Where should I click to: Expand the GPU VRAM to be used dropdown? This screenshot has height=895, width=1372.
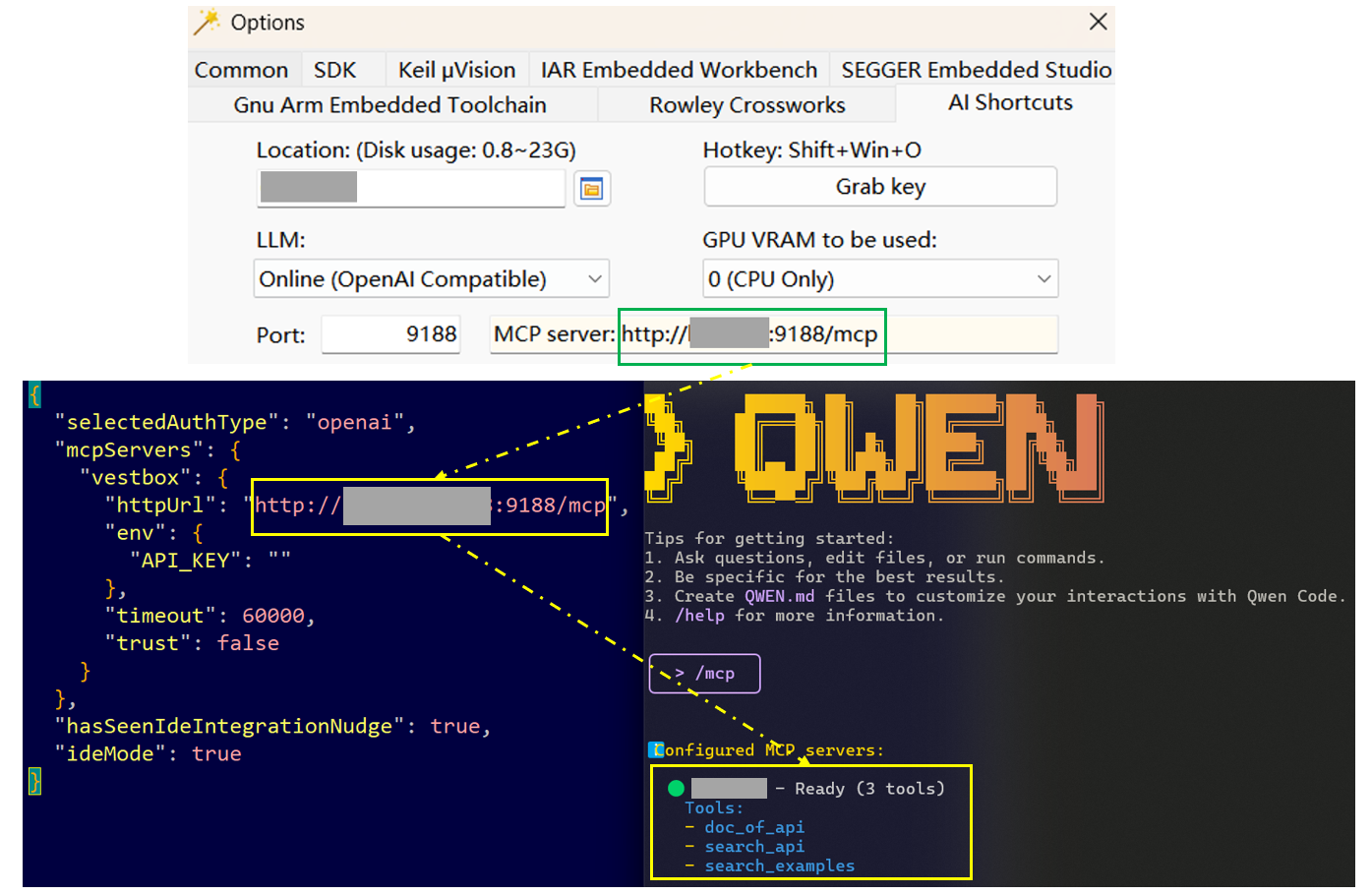(x=880, y=279)
